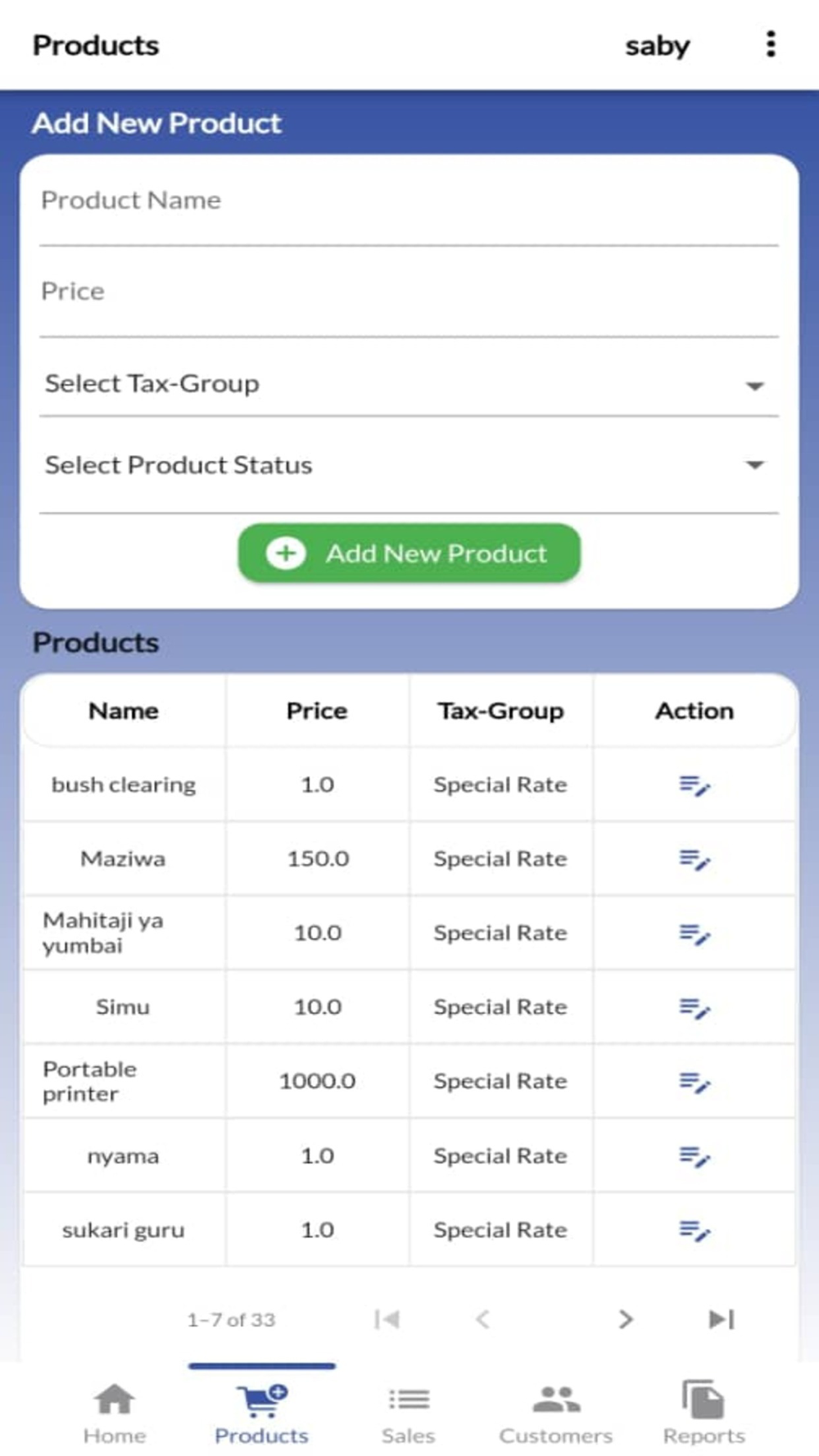
Task: Focus the Price input field
Action: coord(408,292)
